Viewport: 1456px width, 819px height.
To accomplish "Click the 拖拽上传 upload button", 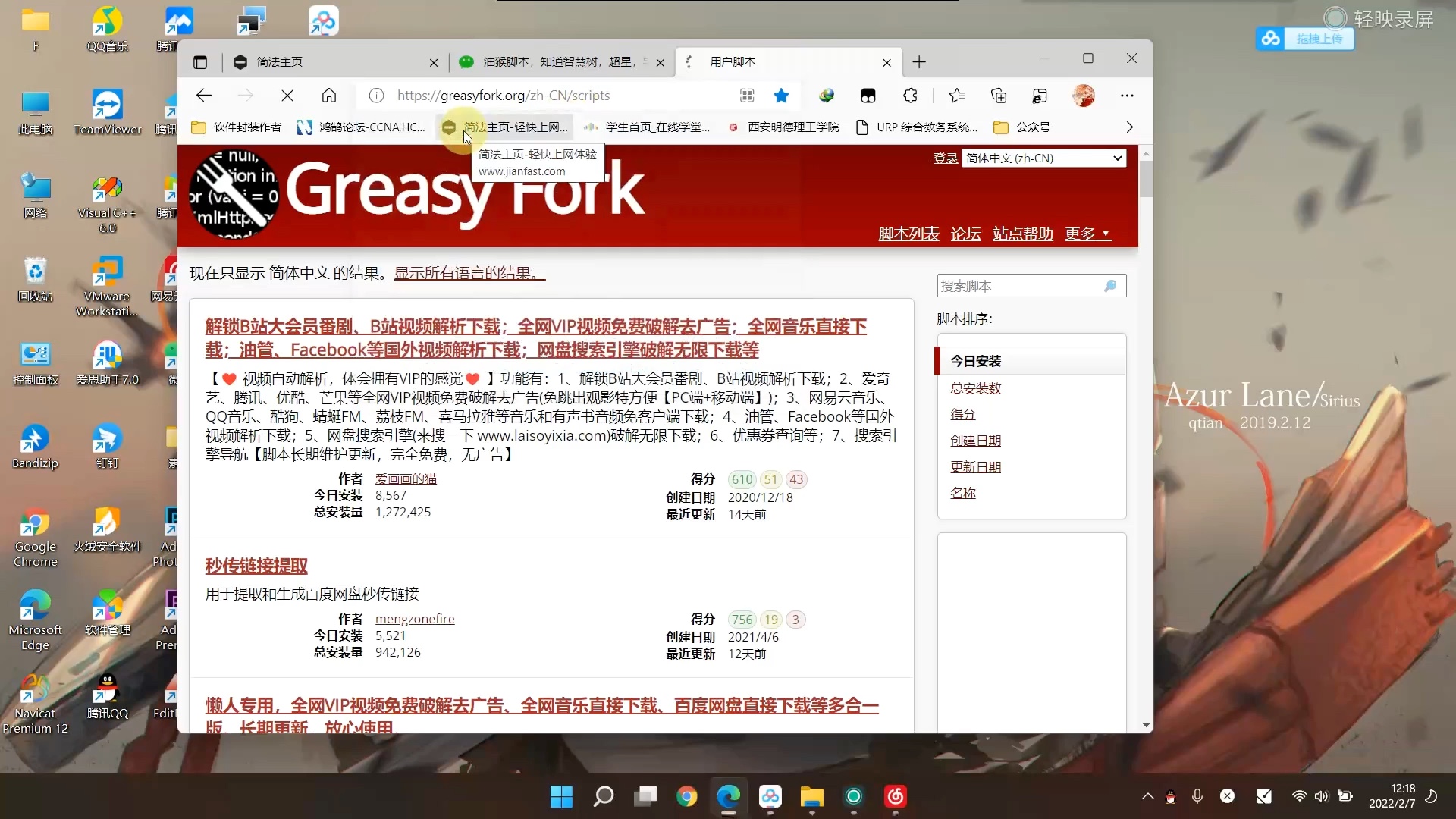I will tap(1305, 39).
